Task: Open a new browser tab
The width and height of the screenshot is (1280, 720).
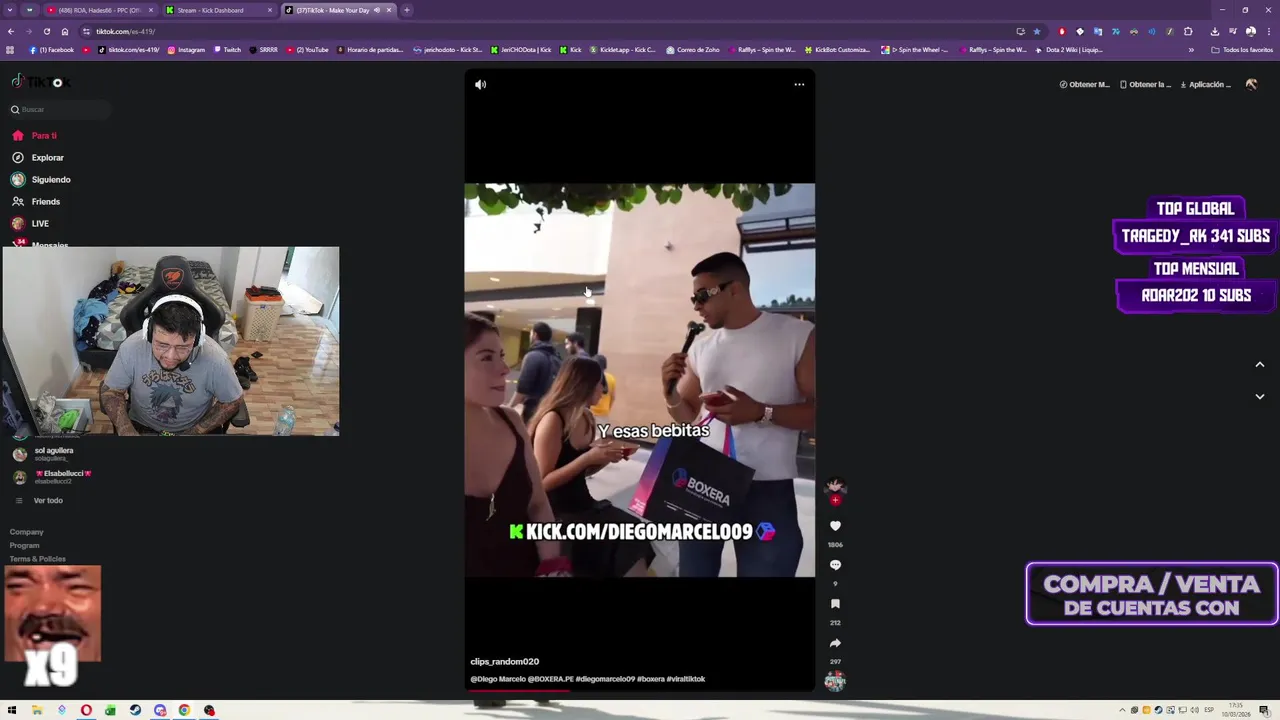Action: (x=407, y=10)
